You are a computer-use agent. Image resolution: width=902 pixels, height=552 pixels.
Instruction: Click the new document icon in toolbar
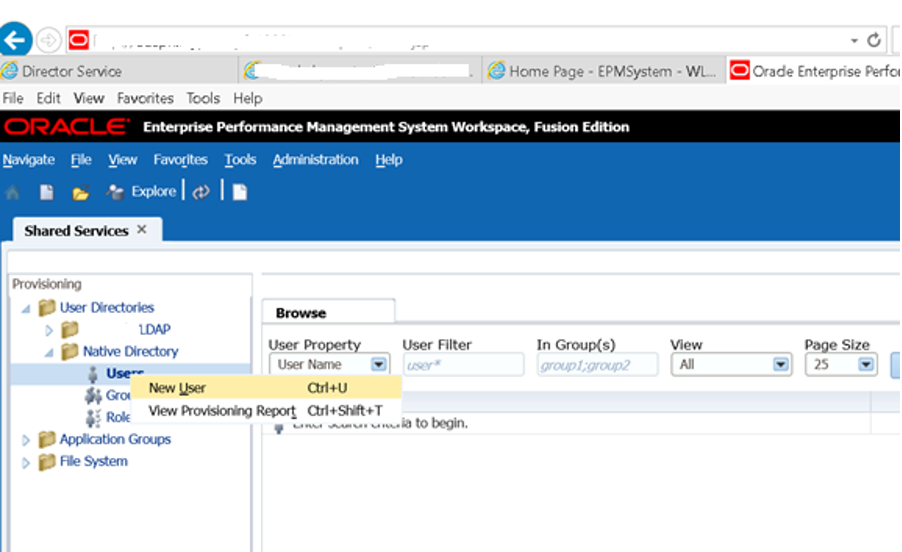point(47,192)
